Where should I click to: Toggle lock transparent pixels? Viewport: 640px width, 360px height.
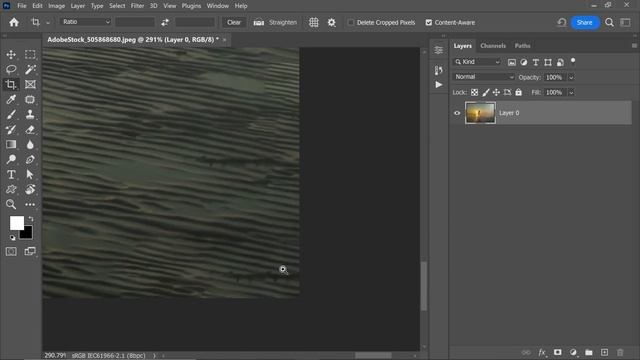474,93
